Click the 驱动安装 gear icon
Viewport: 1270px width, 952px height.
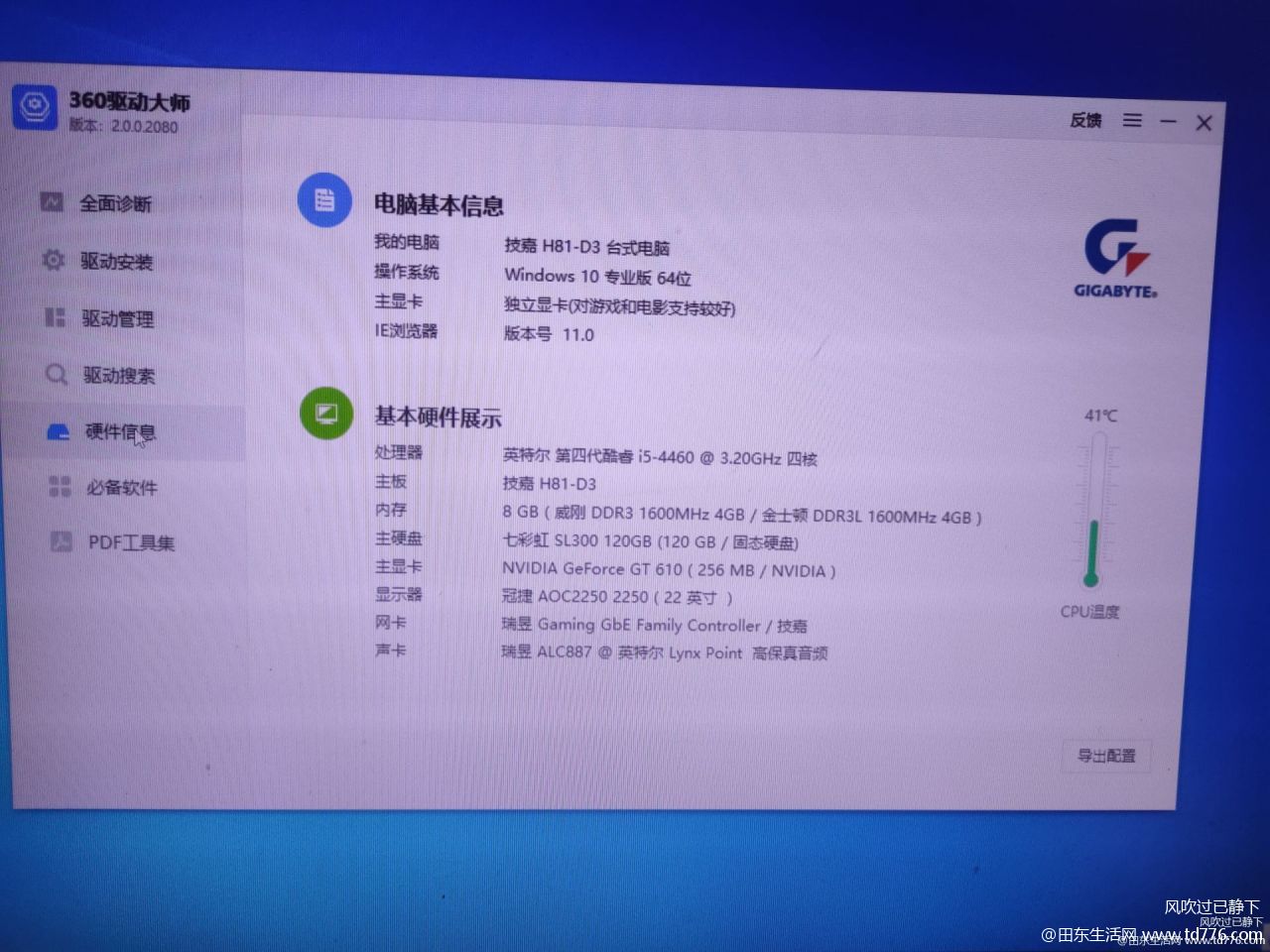click(53, 260)
